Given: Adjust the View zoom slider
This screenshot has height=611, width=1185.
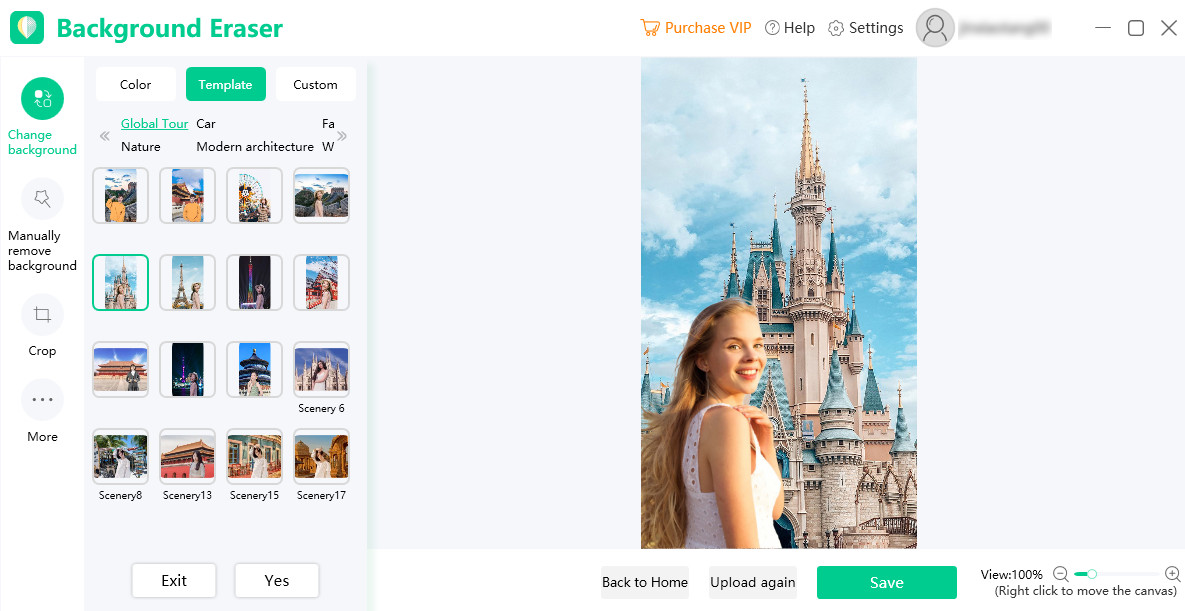Looking at the screenshot, I should pos(1092,574).
